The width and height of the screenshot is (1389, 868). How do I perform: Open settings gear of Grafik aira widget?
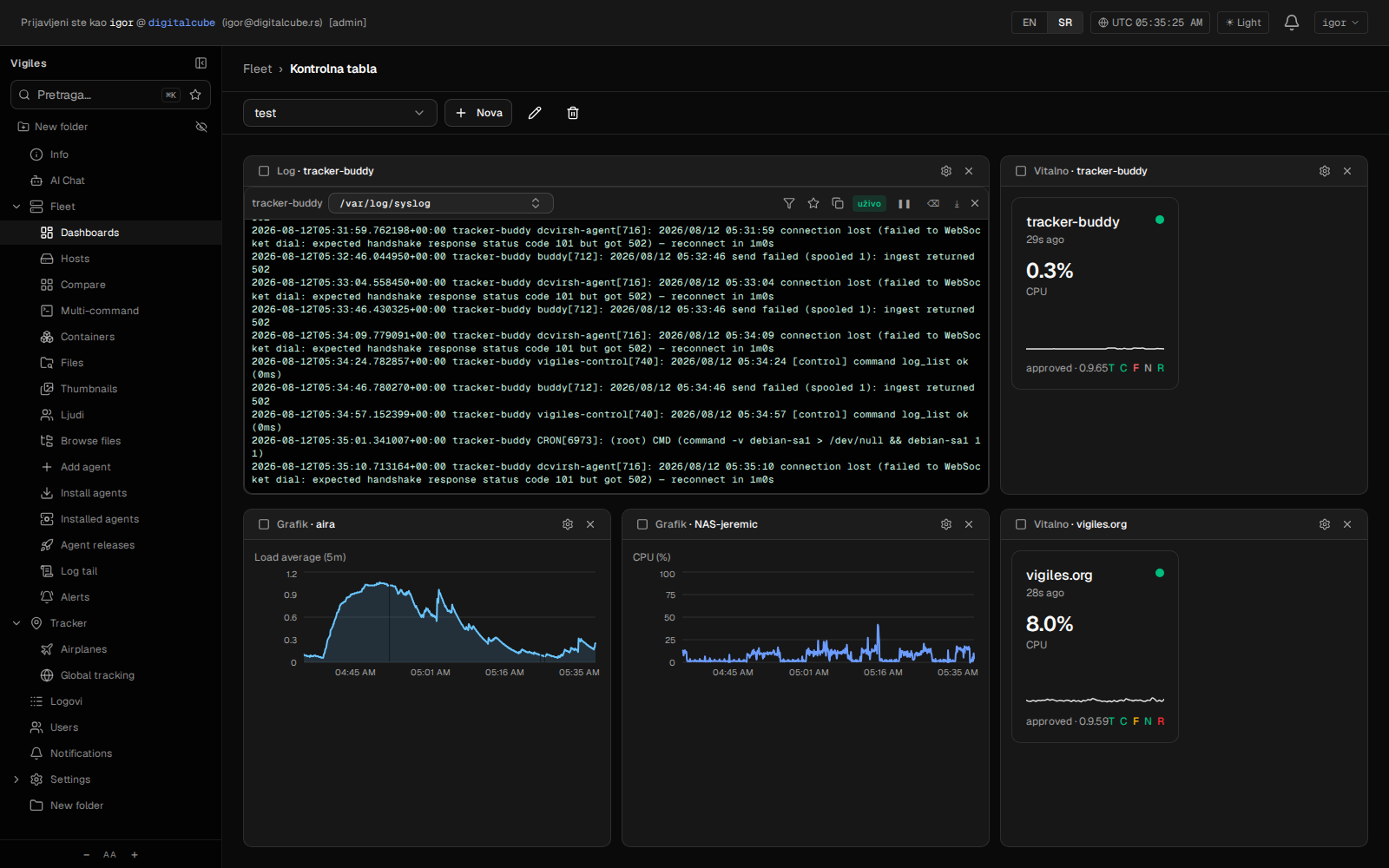click(568, 524)
